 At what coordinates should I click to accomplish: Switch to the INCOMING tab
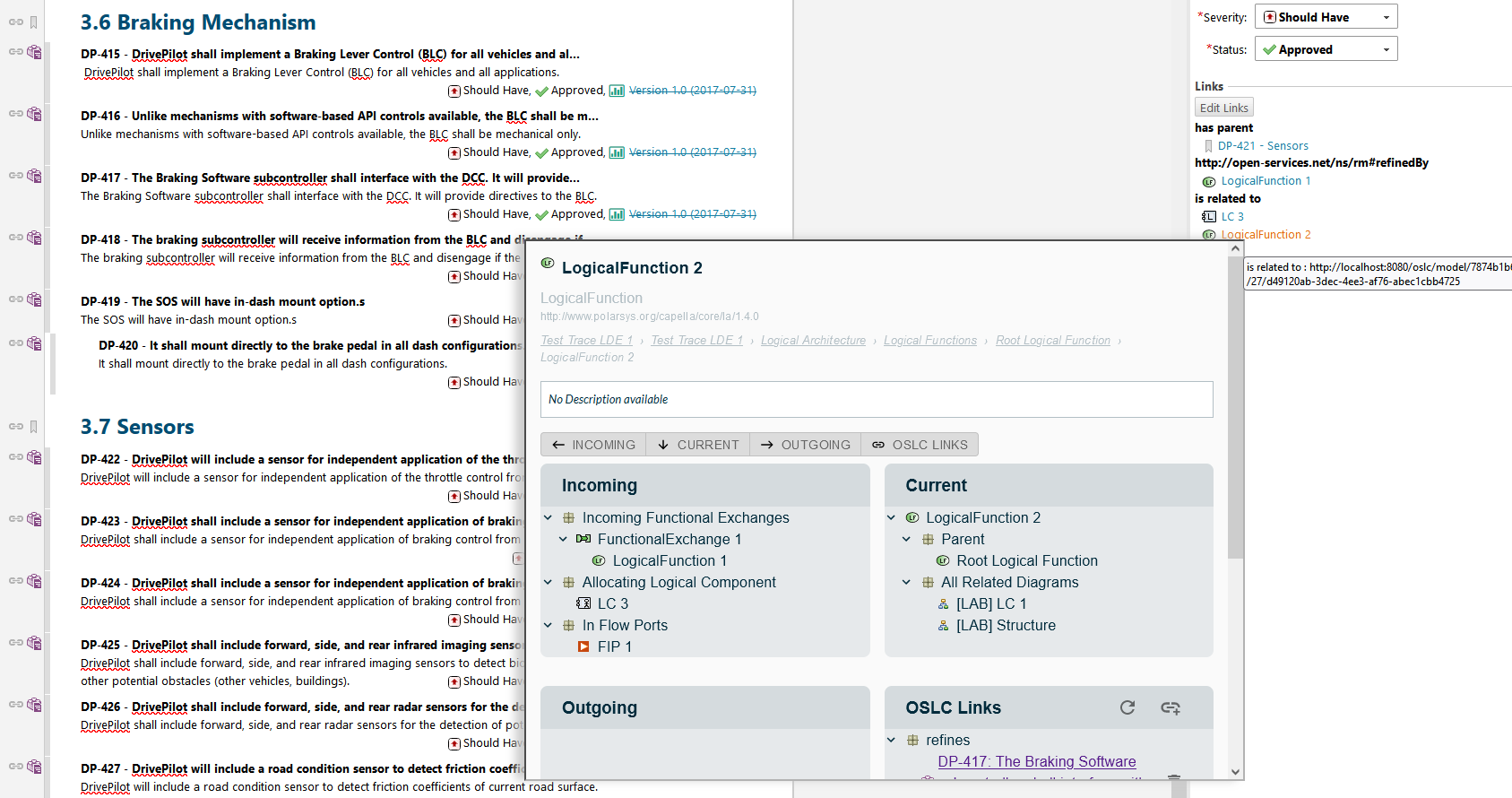[593, 445]
